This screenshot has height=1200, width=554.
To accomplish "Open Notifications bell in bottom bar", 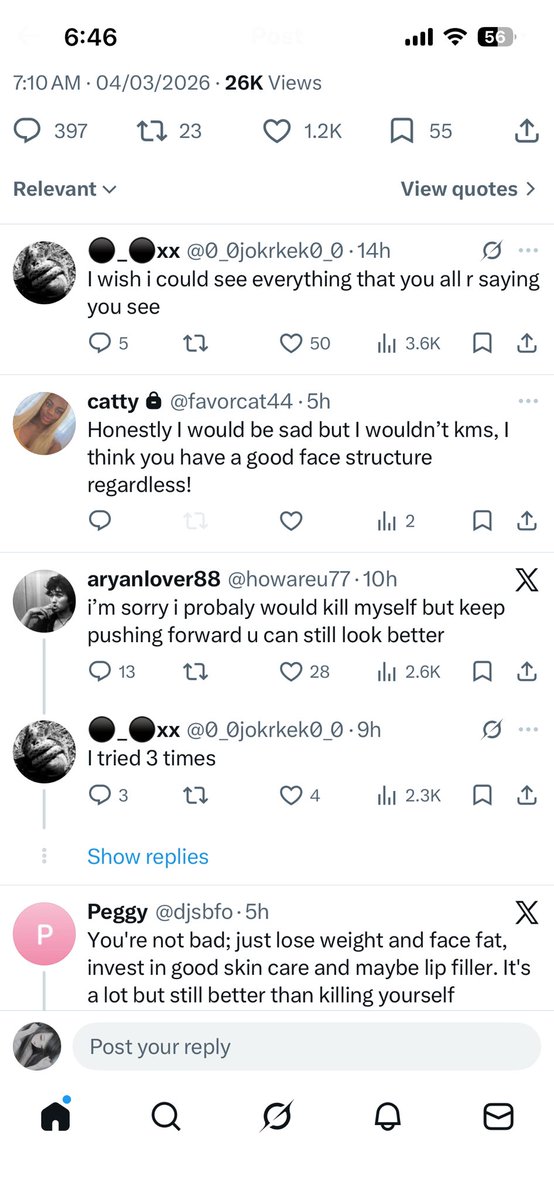I will (x=388, y=1116).
